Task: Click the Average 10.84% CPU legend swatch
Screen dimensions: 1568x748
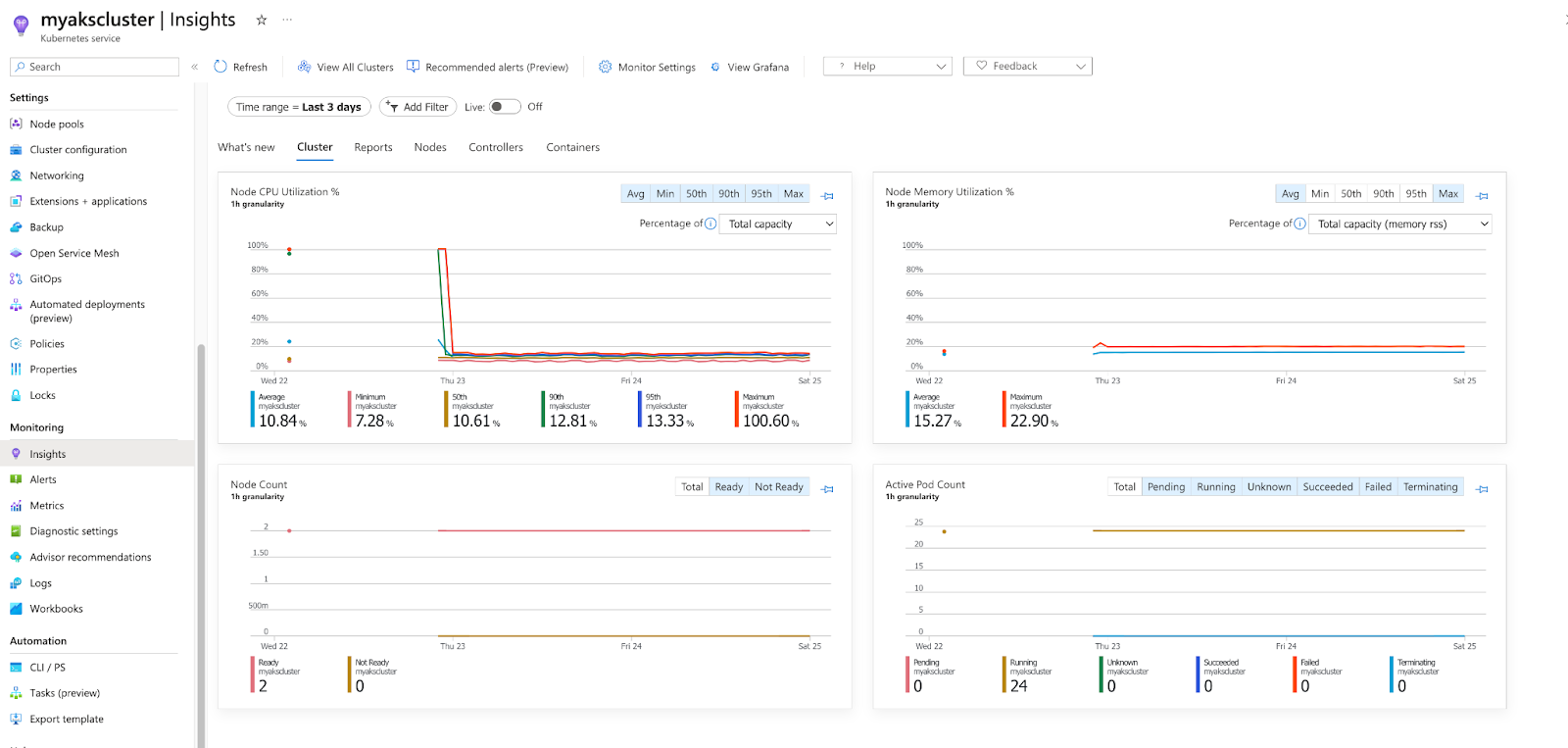Action: click(x=253, y=410)
